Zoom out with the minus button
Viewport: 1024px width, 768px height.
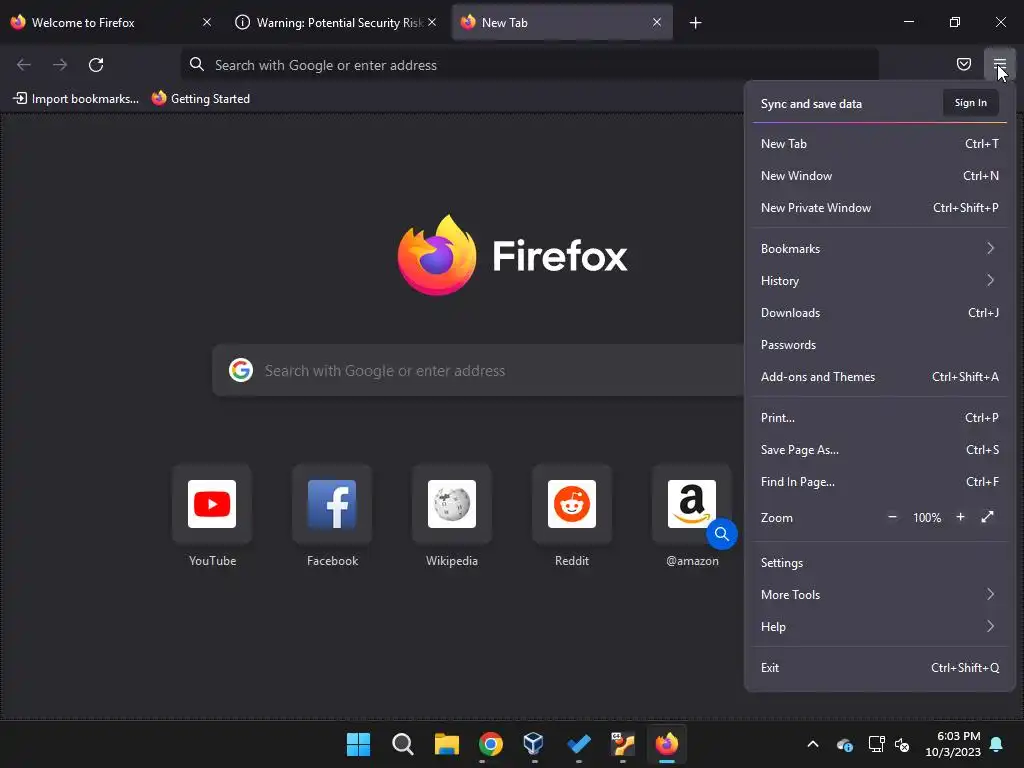[892, 517]
